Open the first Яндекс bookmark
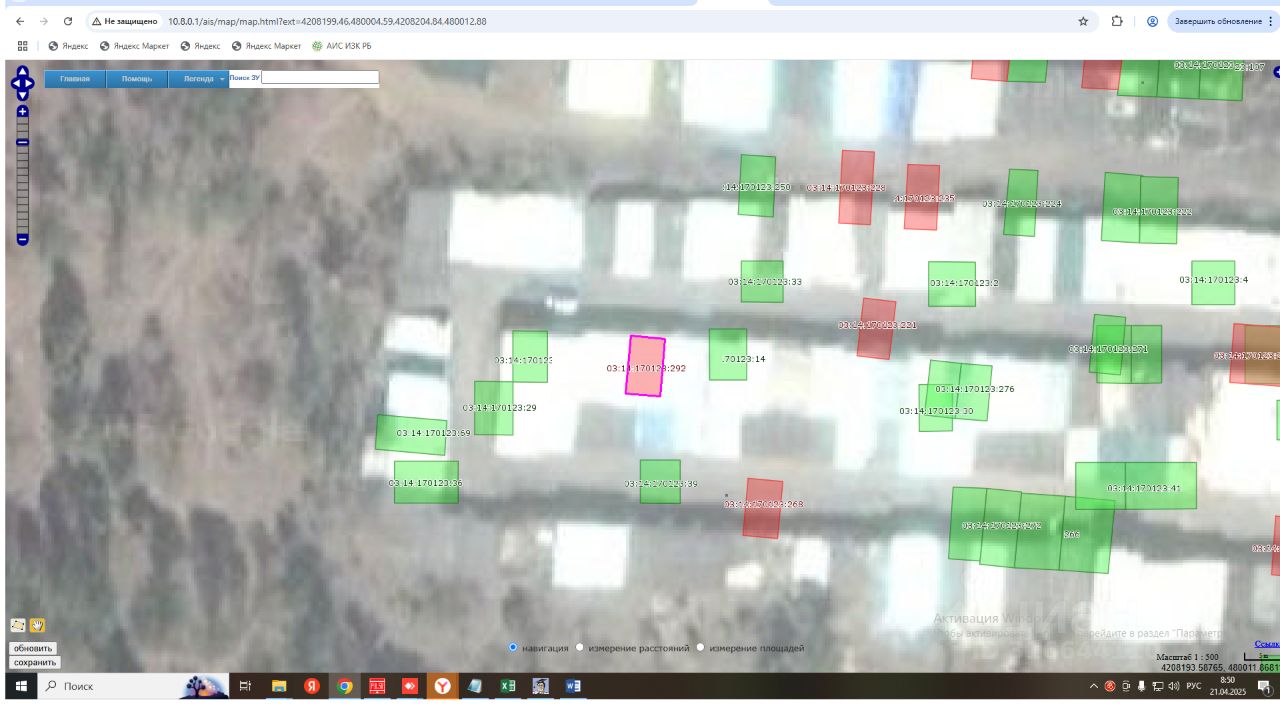Image resolution: width=1280 pixels, height=720 pixels. (68, 45)
